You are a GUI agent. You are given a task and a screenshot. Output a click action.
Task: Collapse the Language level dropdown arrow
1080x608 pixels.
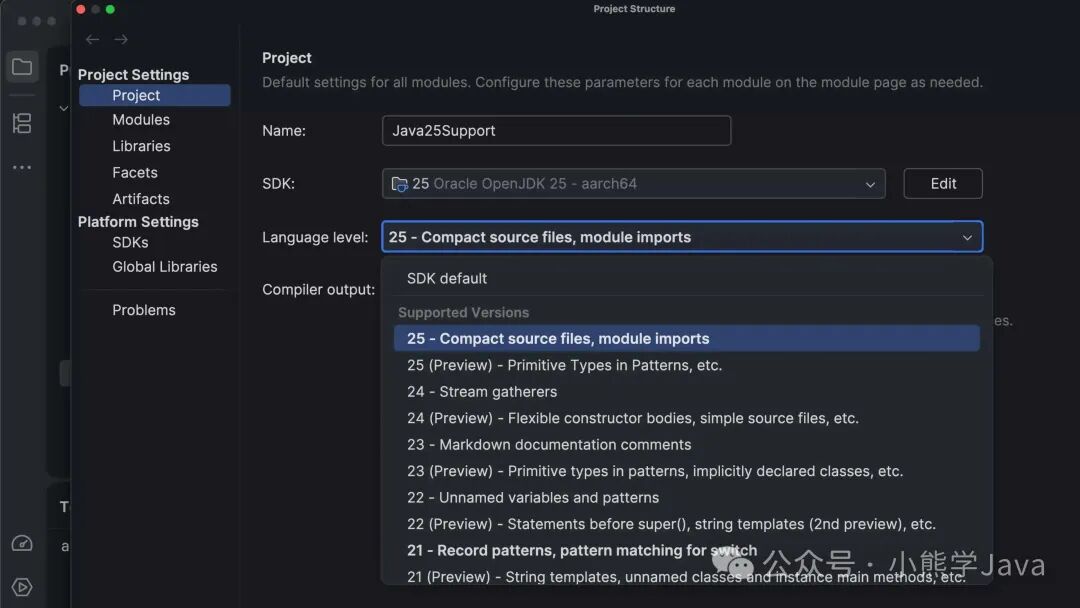pos(967,238)
